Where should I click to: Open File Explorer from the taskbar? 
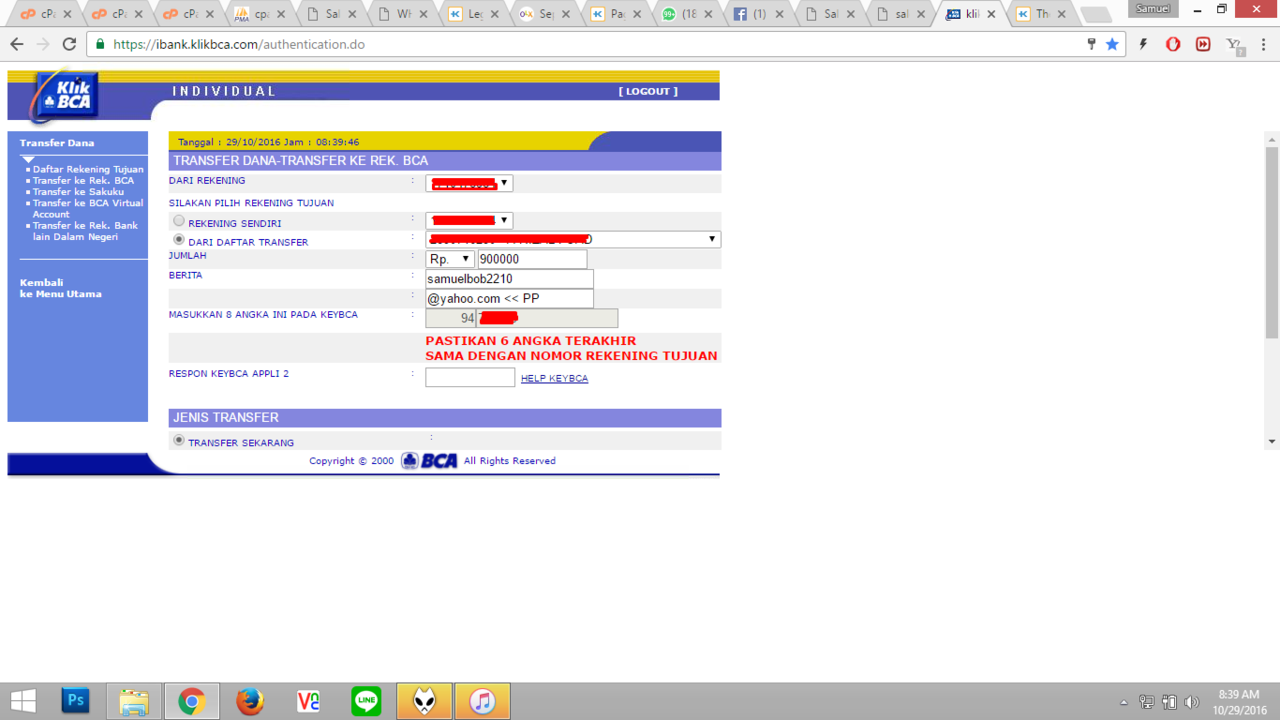coord(133,701)
